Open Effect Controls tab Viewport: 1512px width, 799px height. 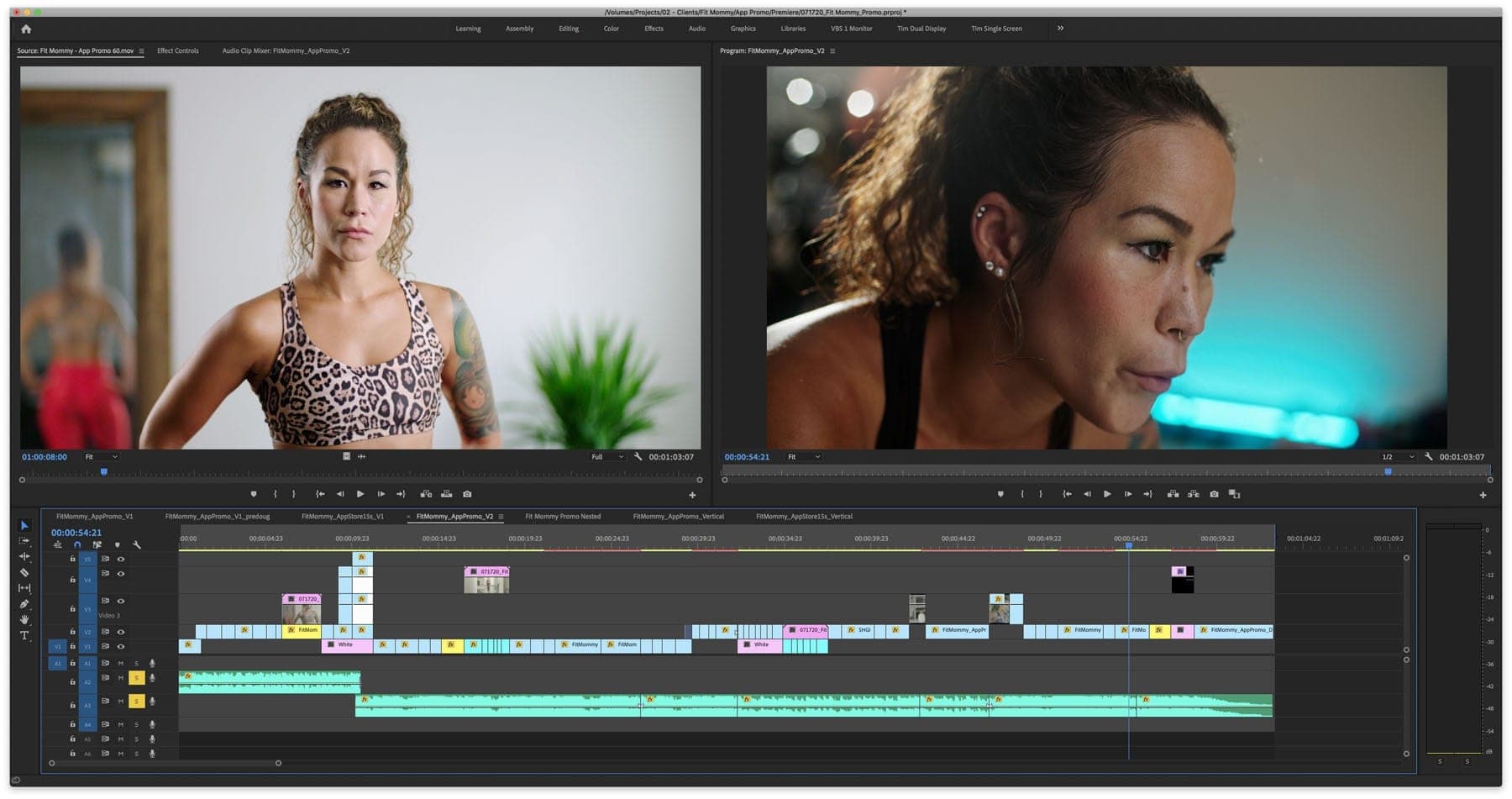coord(178,50)
